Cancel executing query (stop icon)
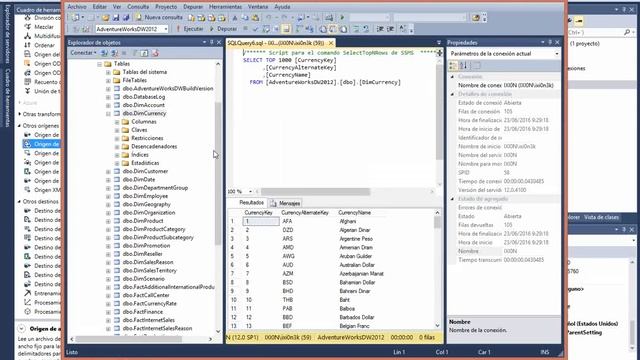 (245, 29)
